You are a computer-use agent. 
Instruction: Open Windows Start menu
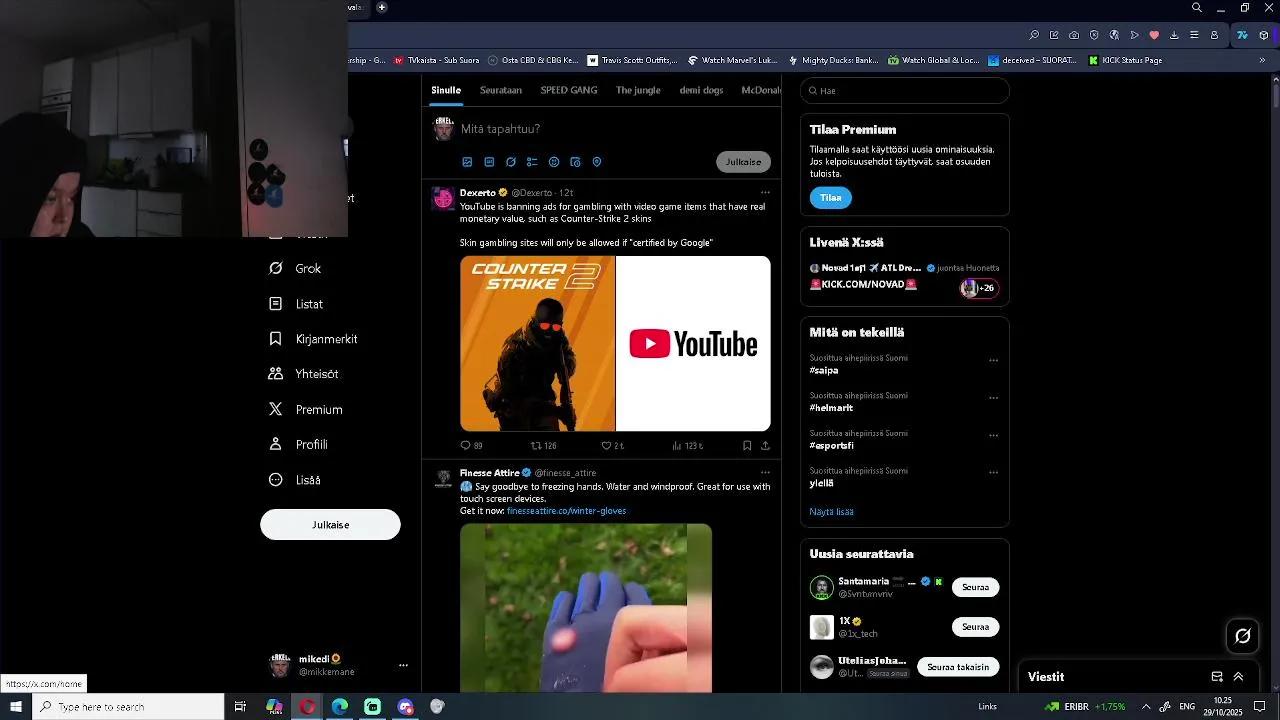[16, 707]
